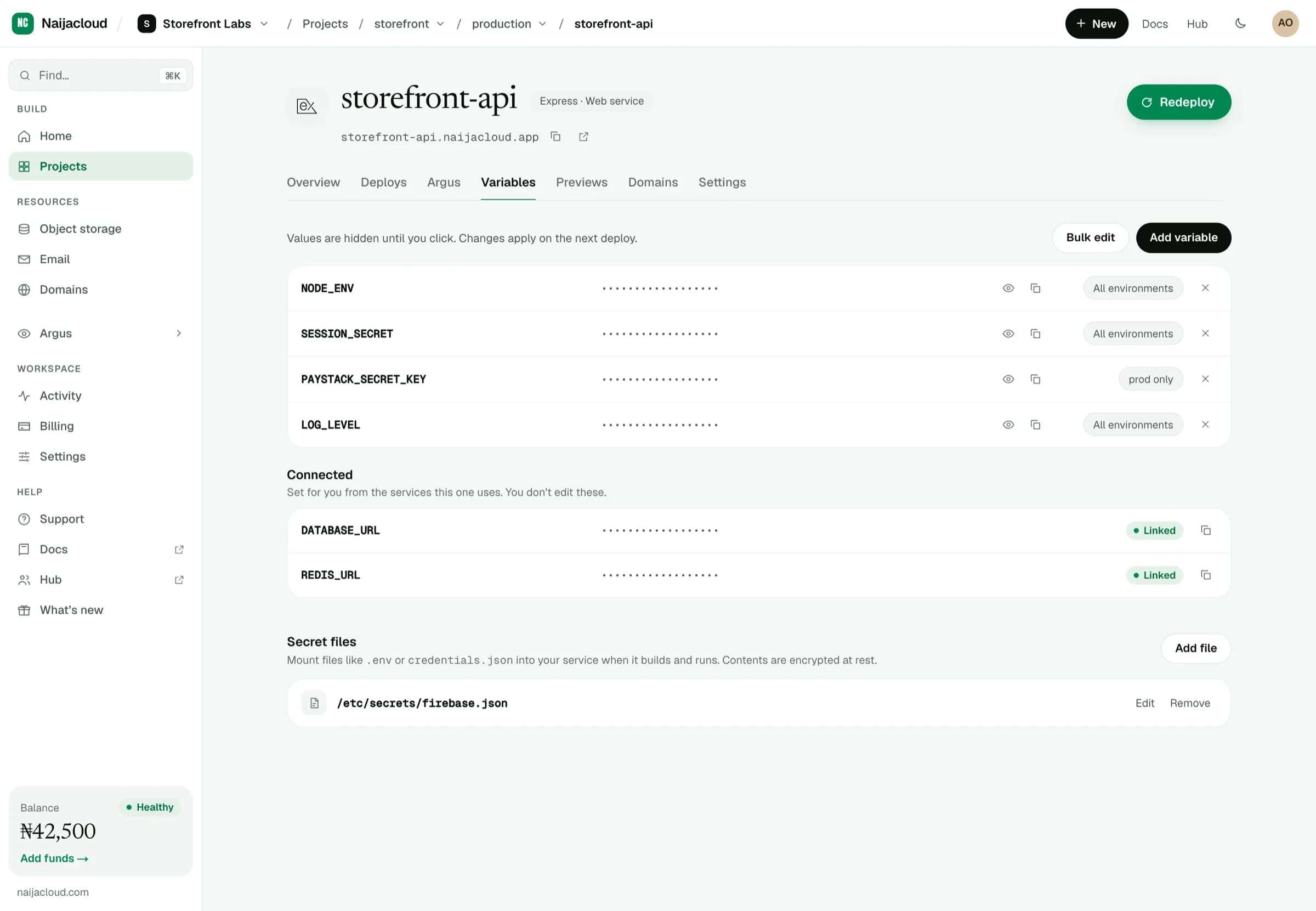Copy PAYSTACK_SECRET_KEY value

[1035, 379]
